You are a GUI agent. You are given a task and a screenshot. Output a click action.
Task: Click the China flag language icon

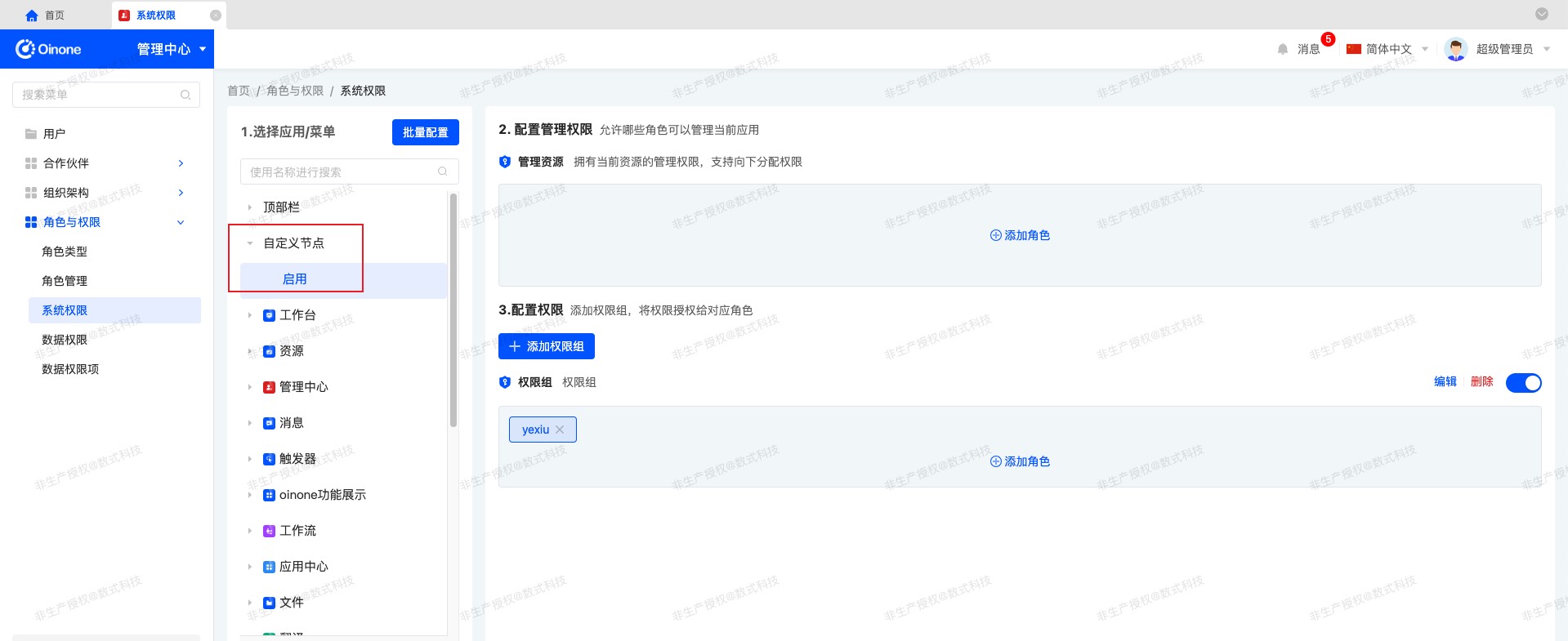pos(1354,49)
